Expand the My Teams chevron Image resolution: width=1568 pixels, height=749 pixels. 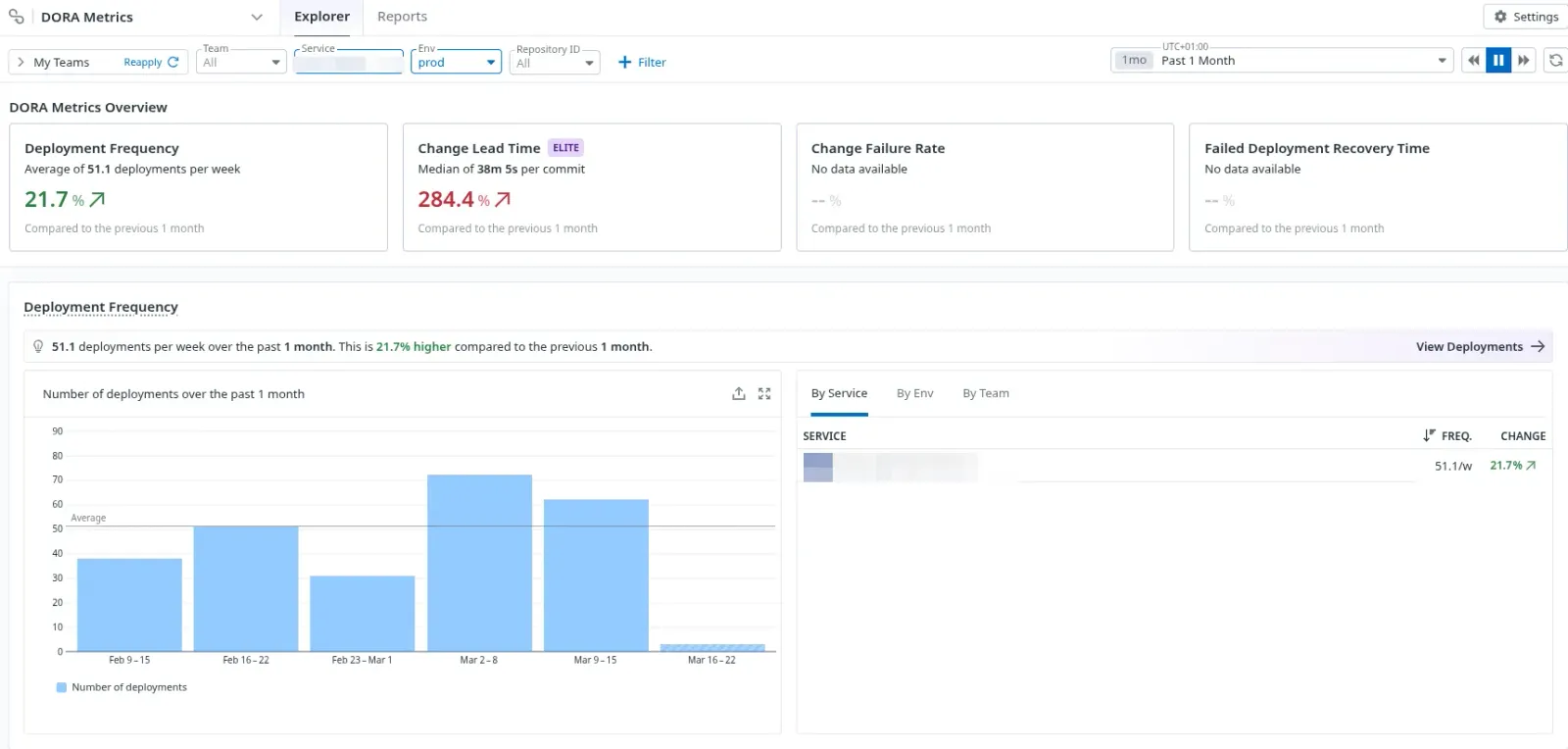point(21,62)
